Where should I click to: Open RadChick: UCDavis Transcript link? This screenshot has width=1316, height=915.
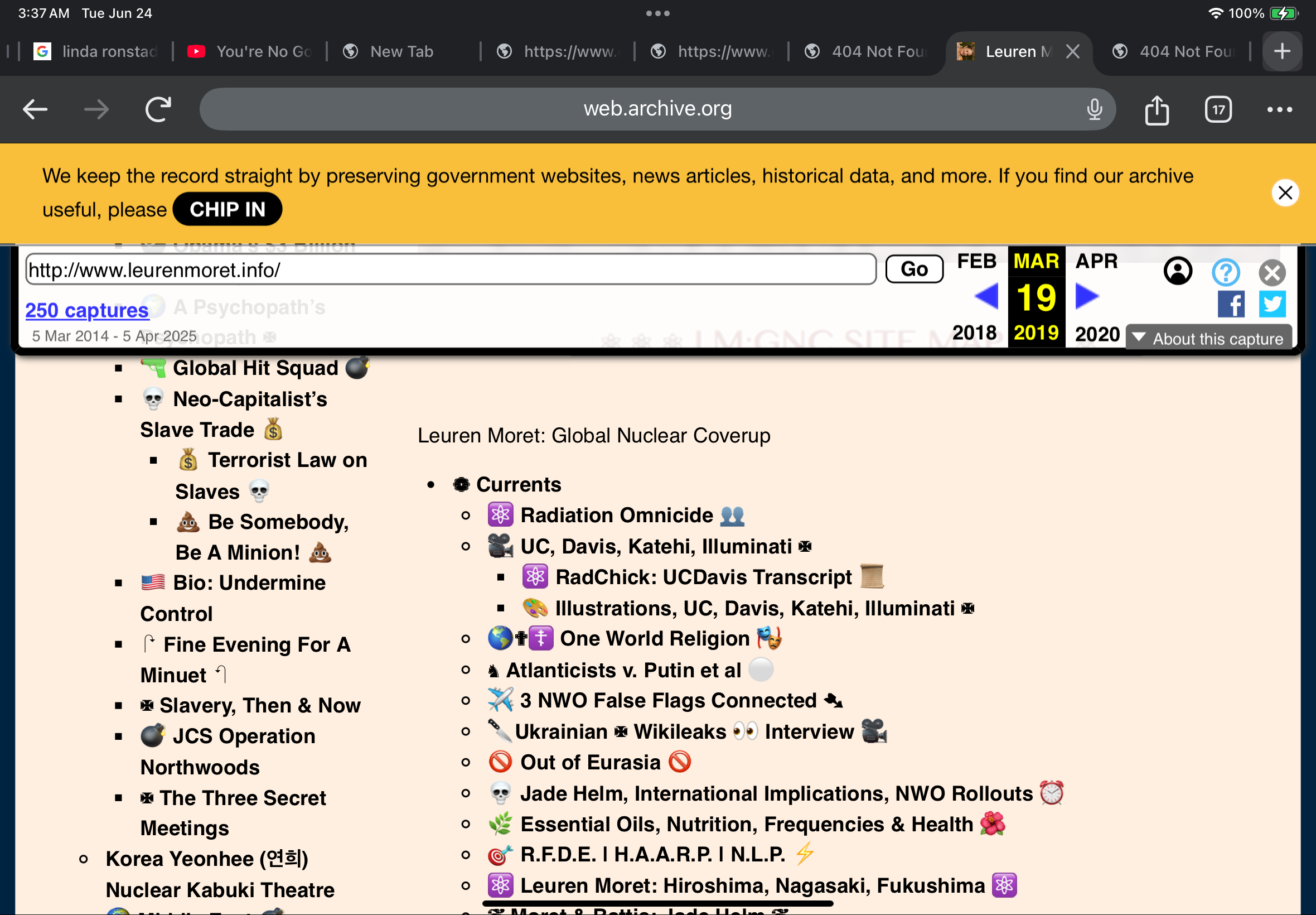click(x=704, y=577)
